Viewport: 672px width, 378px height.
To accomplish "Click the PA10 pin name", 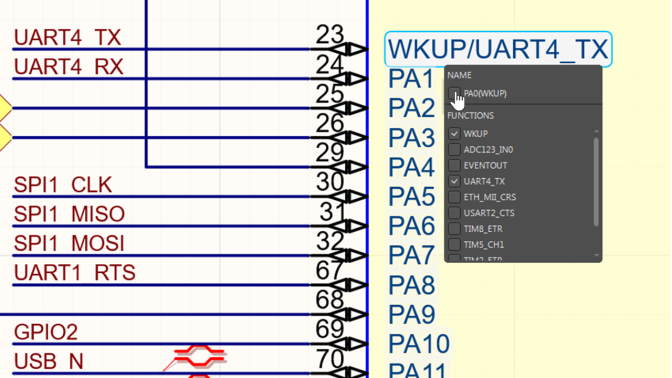I will click(x=419, y=344).
